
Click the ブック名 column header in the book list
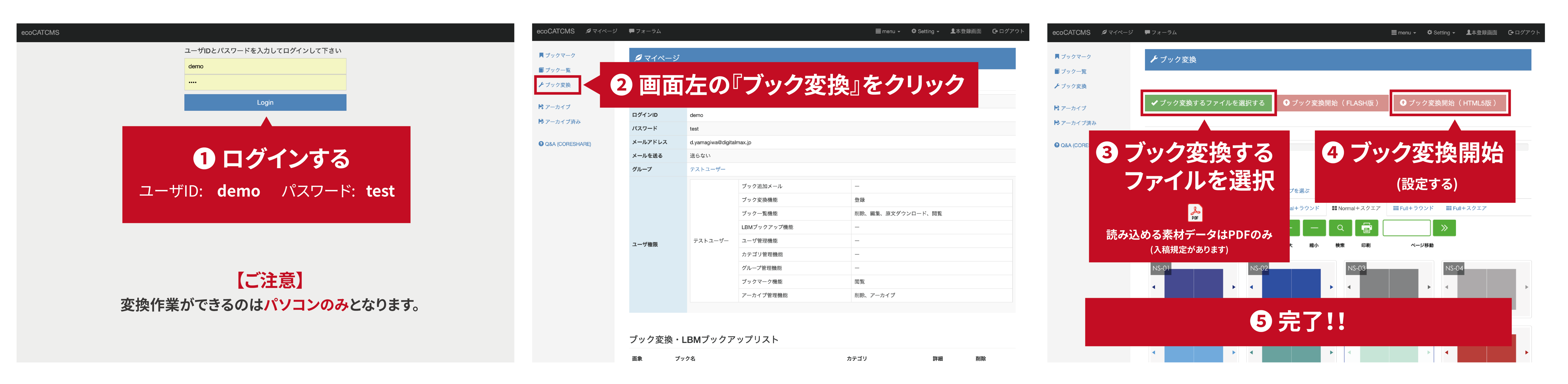pyautogui.click(x=685, y=358)
